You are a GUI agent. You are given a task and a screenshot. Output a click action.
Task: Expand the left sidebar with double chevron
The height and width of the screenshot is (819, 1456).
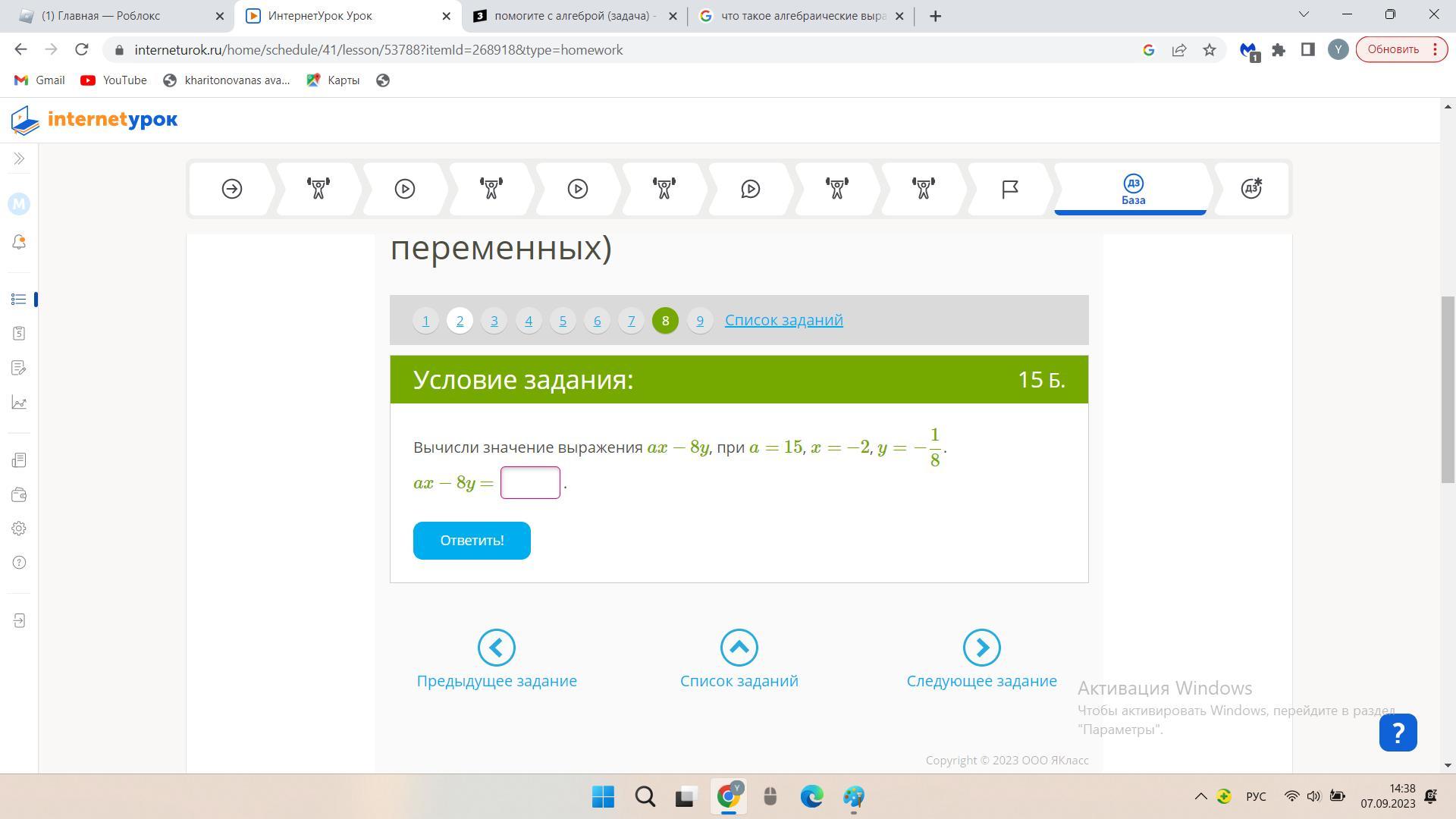19,158
